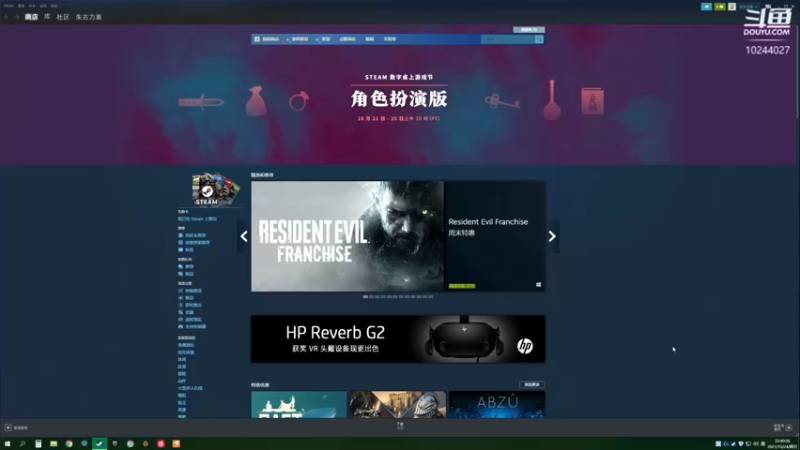This screenshot has width=800, height=450.
Task: Show the previous featured carousel item
Action: [x=244, y=236]
